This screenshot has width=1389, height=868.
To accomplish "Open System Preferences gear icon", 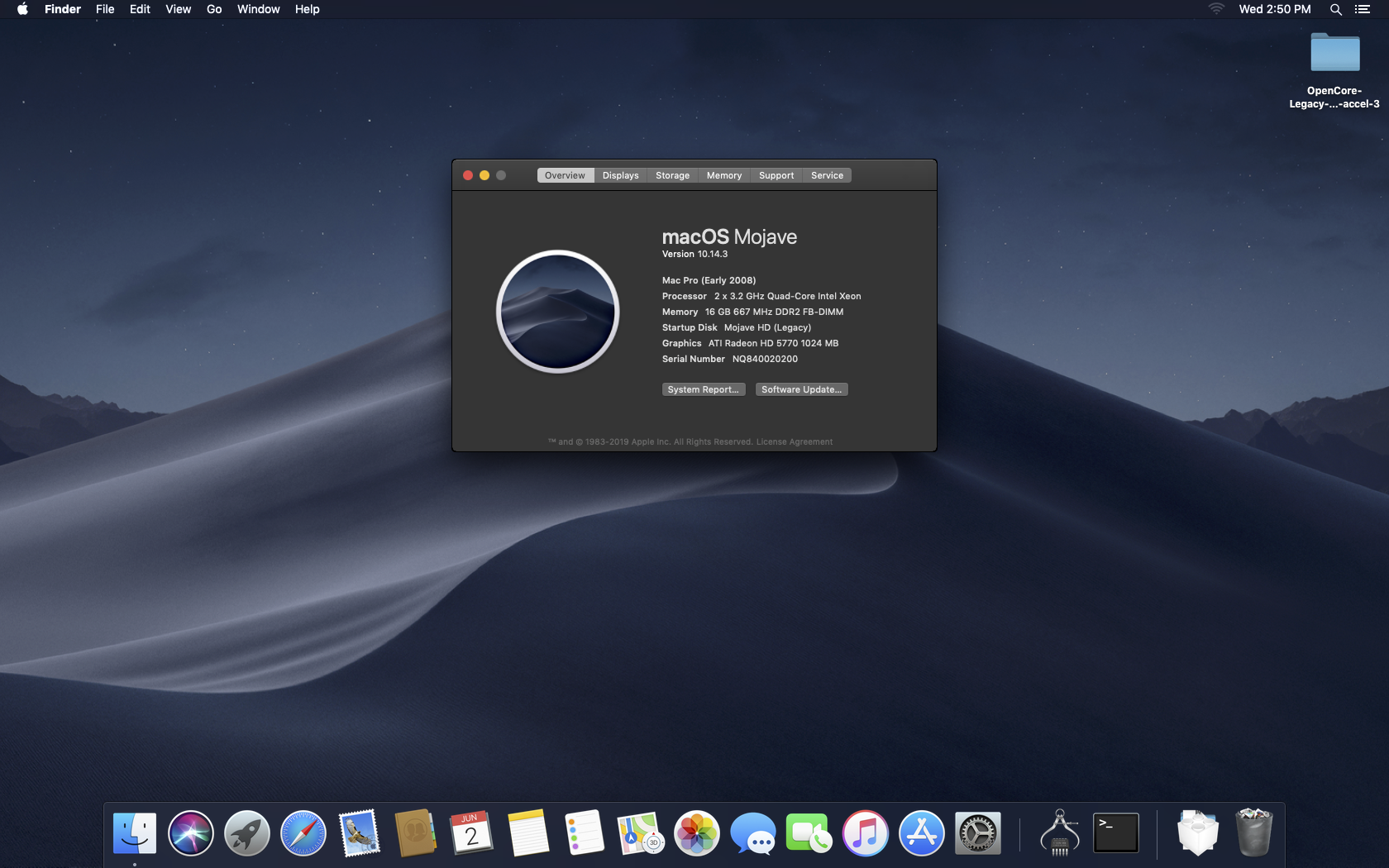I will (978, 833).
